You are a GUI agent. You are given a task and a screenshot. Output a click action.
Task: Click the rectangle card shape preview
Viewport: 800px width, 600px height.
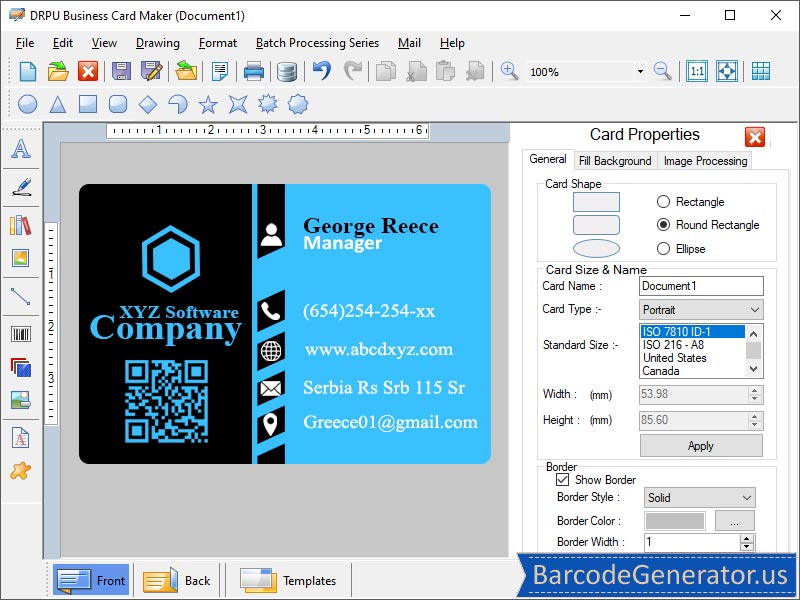click(596, 202)
